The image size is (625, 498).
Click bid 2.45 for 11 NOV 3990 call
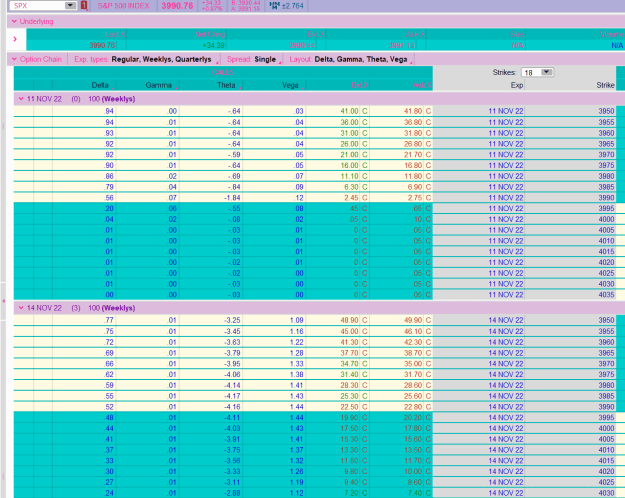(x=351, y=198)
